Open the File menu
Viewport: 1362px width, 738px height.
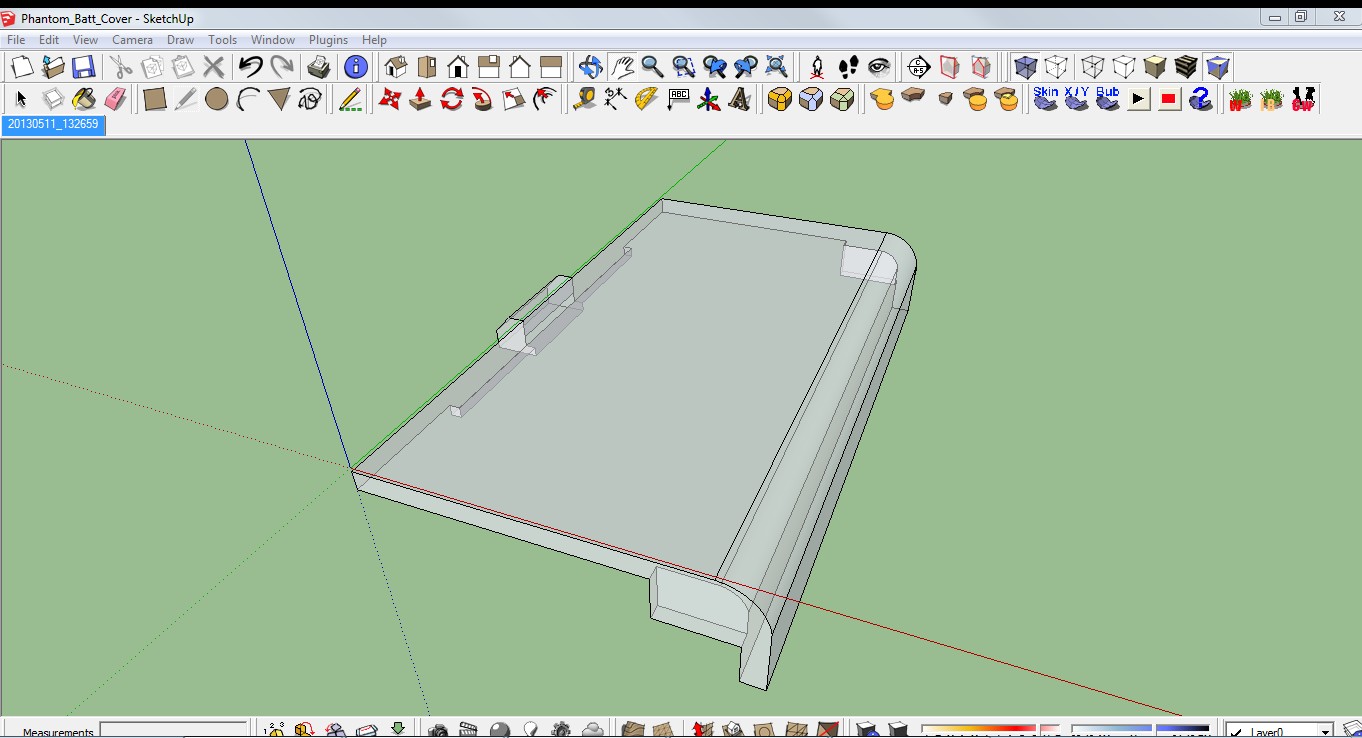coord(16,40)
